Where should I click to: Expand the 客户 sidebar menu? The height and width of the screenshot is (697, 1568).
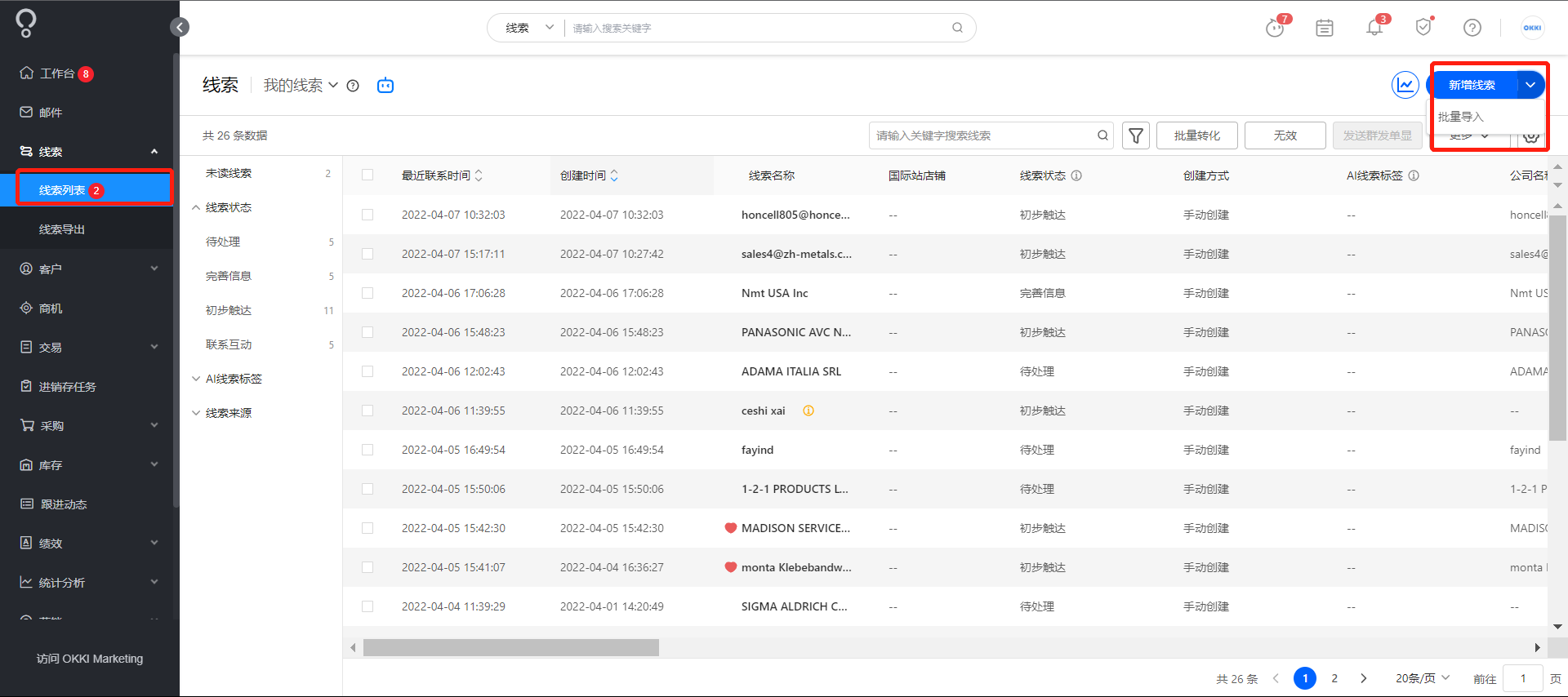click(154, 269)
